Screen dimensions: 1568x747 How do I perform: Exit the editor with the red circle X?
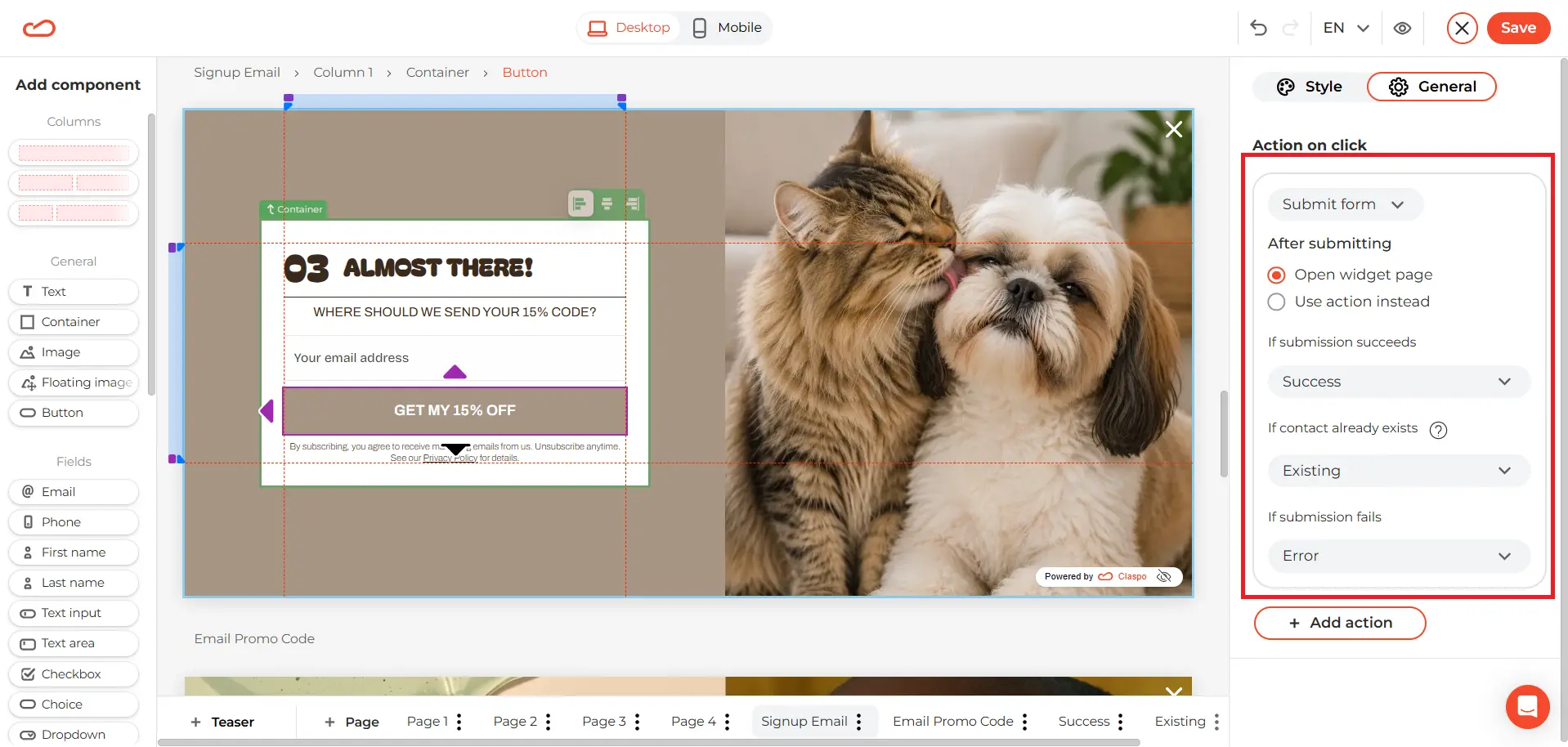(x=1462, y=29)
